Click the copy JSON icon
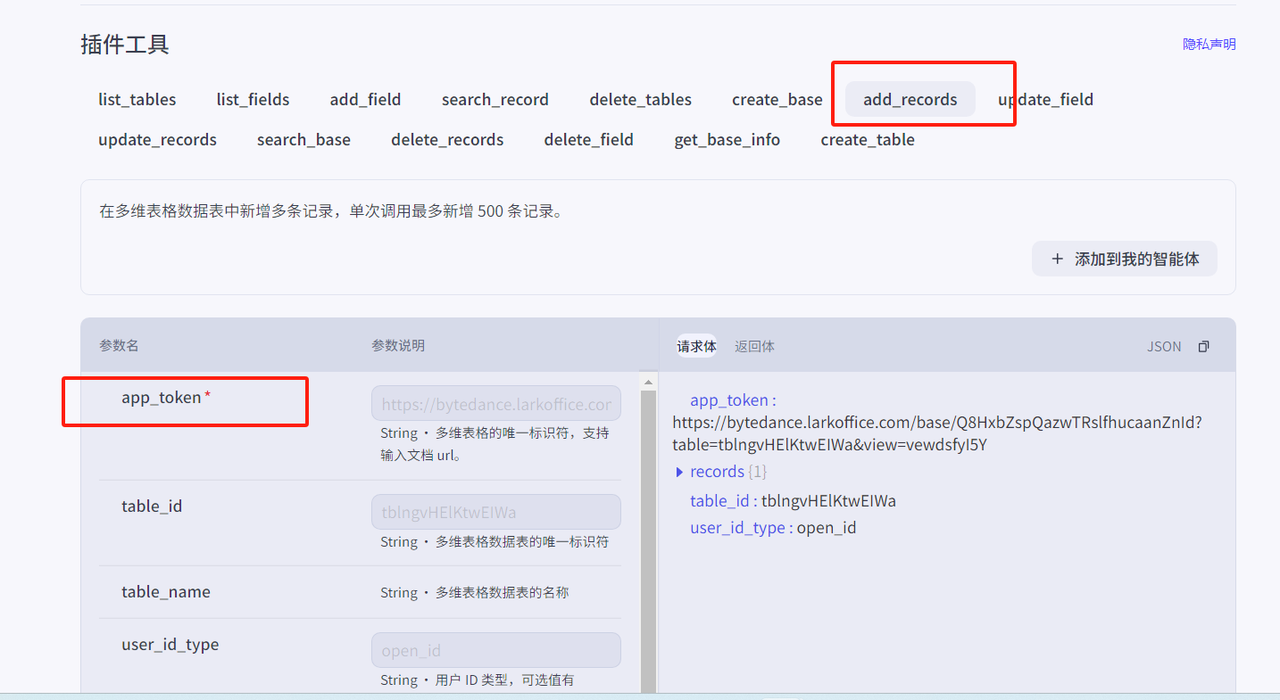Image resolution: width=1280 pixels, height=700 pixels. (x=1203, y=347)
